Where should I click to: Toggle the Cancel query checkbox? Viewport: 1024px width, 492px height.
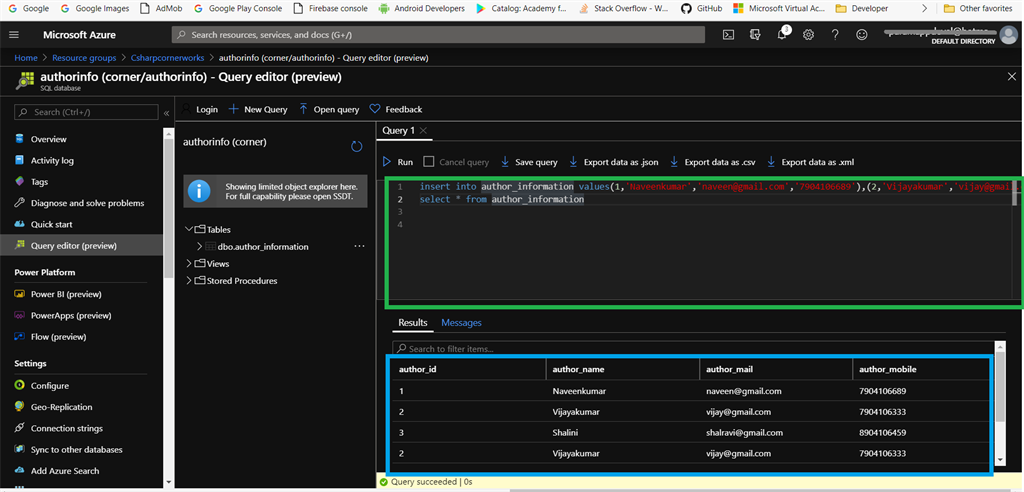click(428, 161)
